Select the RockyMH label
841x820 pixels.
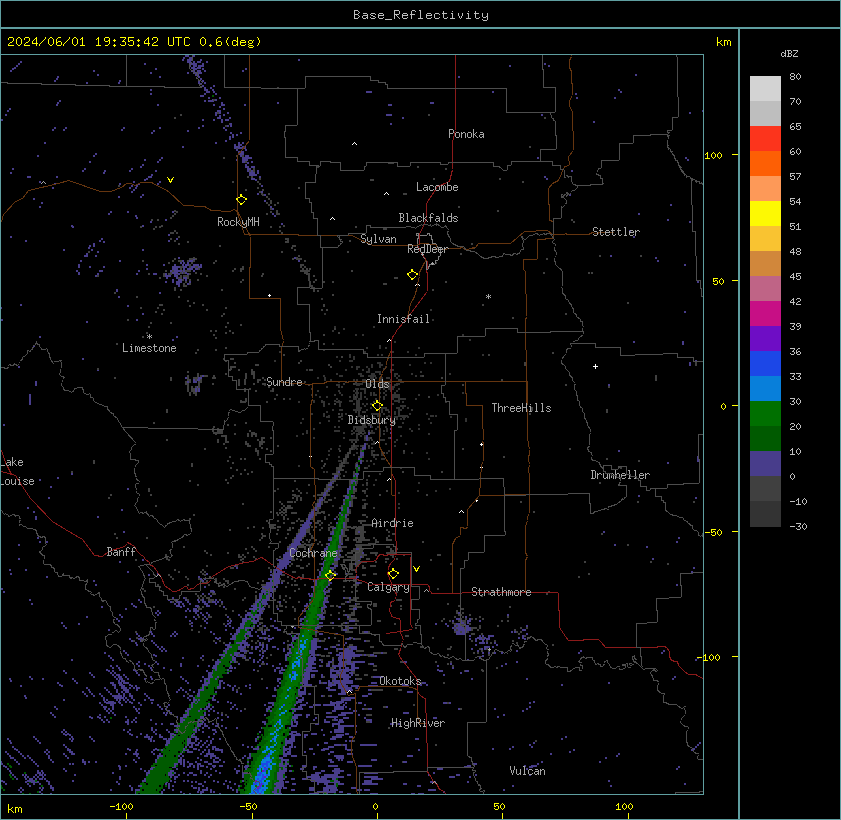[x=238, y=221]
